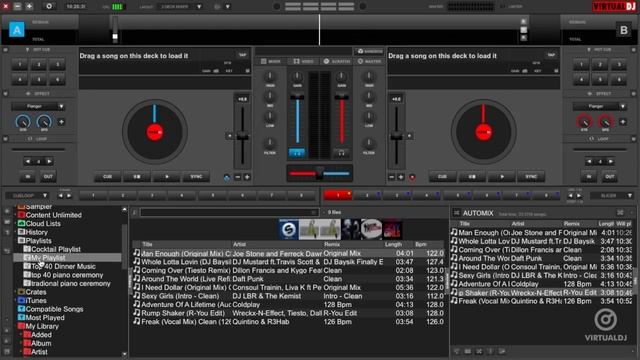Click hot cue pad 6 on right deck
The width and height of the screenshot is (640, 360).
click(619, 79)
